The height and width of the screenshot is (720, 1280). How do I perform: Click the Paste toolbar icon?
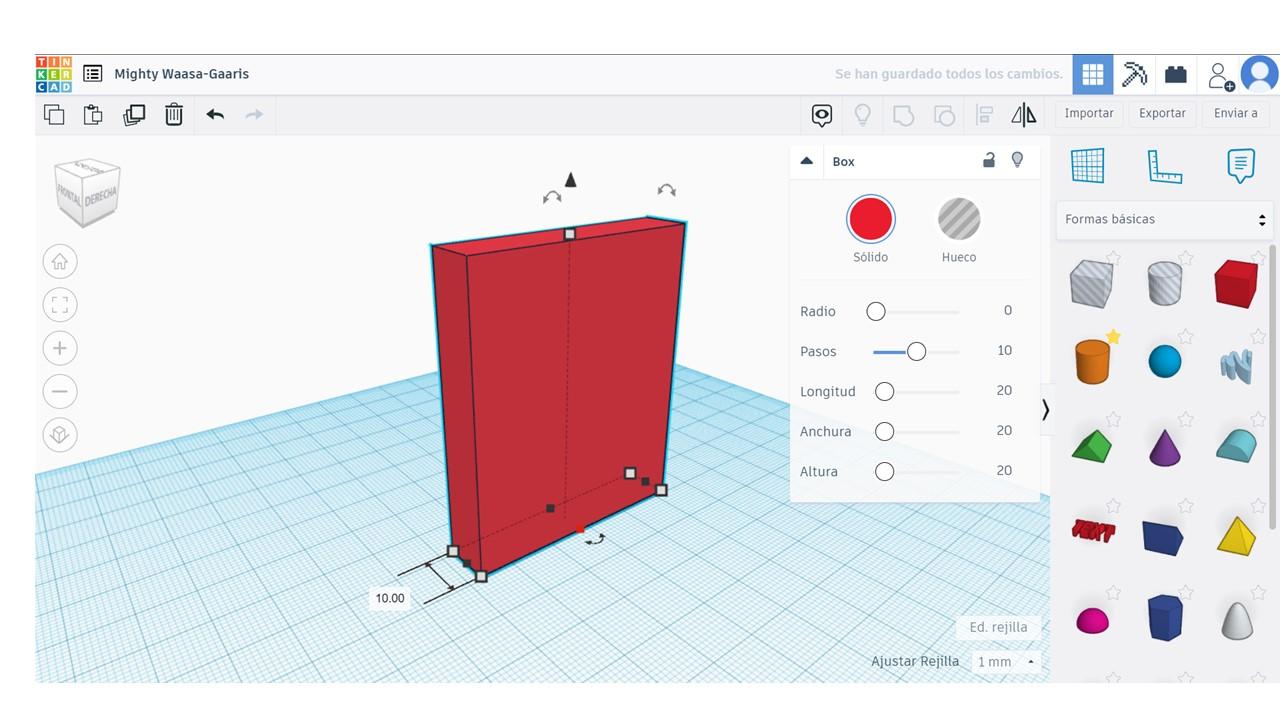tap(93, 114)
